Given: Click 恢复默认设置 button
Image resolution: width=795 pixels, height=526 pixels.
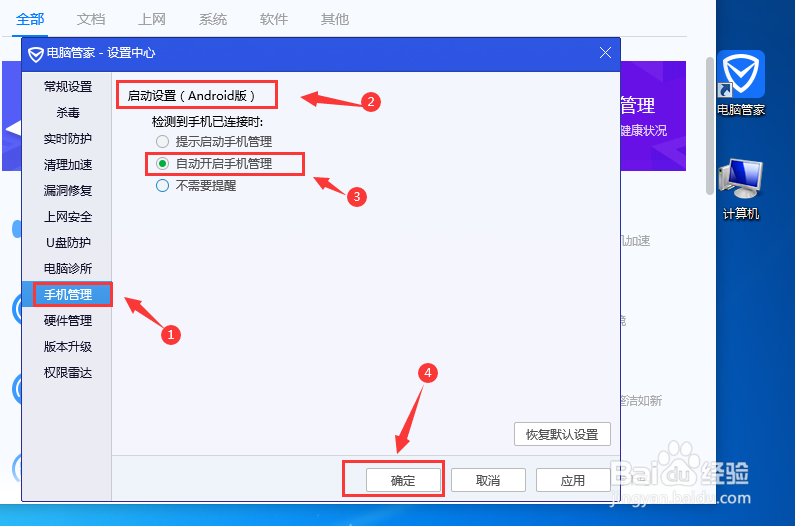Looking at the screenshot, I should pos(562,434).
